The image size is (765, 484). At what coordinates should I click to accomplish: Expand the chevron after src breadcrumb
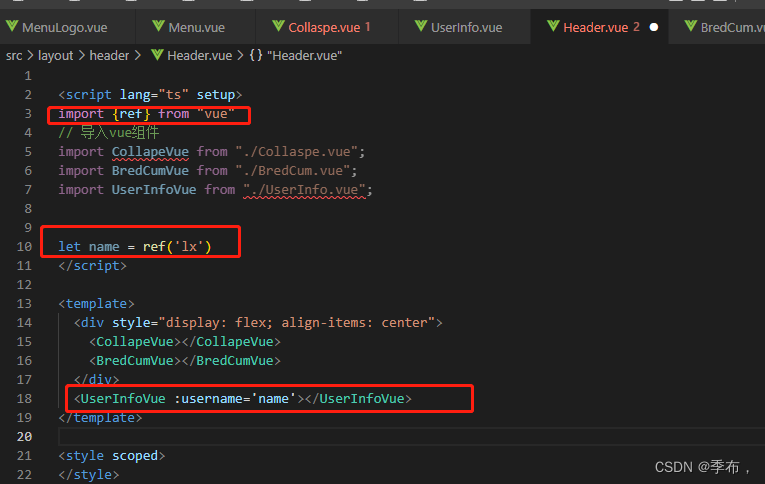click(x=30, y=56)
